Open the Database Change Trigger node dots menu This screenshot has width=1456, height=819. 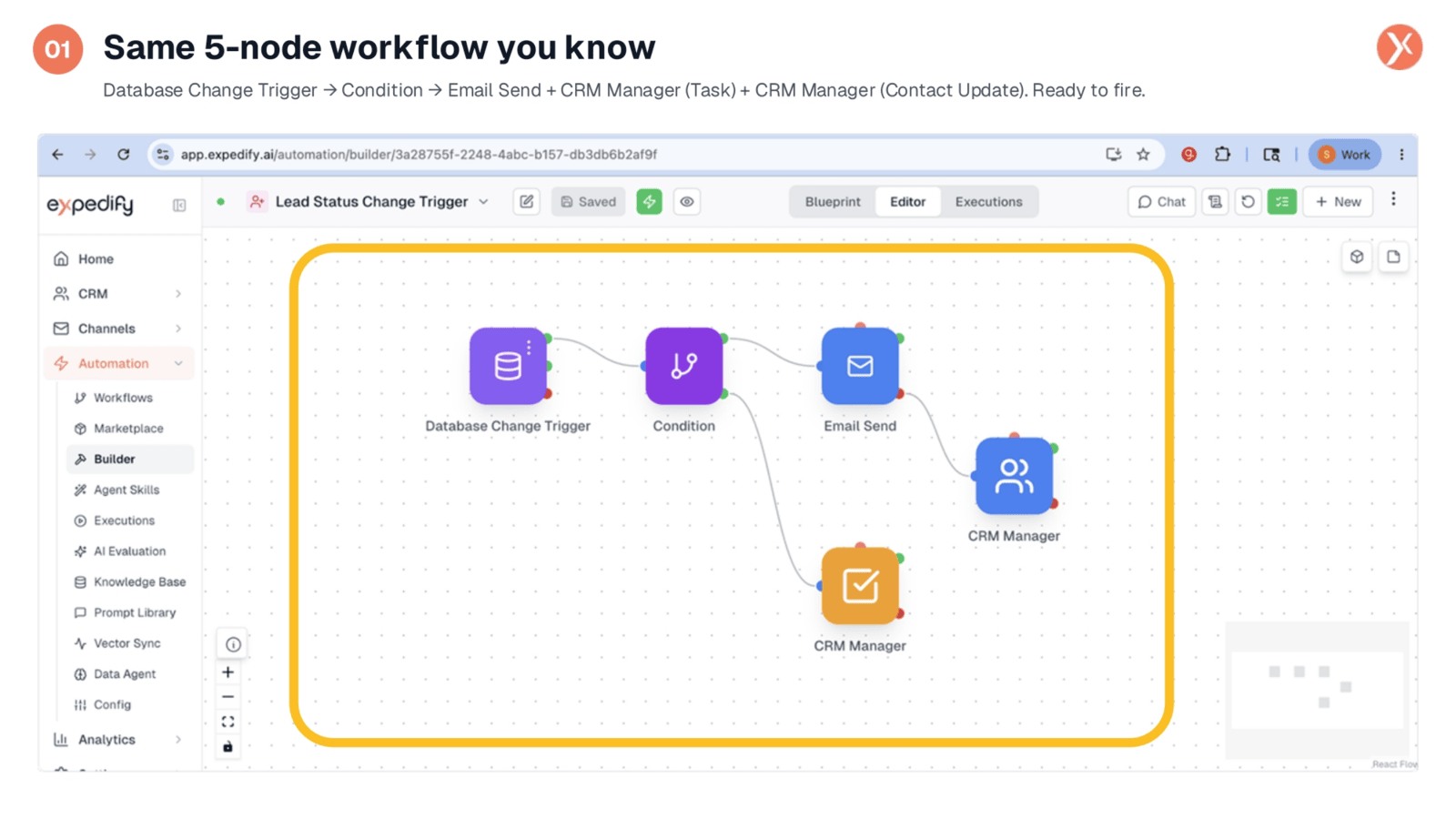[529, 348]
